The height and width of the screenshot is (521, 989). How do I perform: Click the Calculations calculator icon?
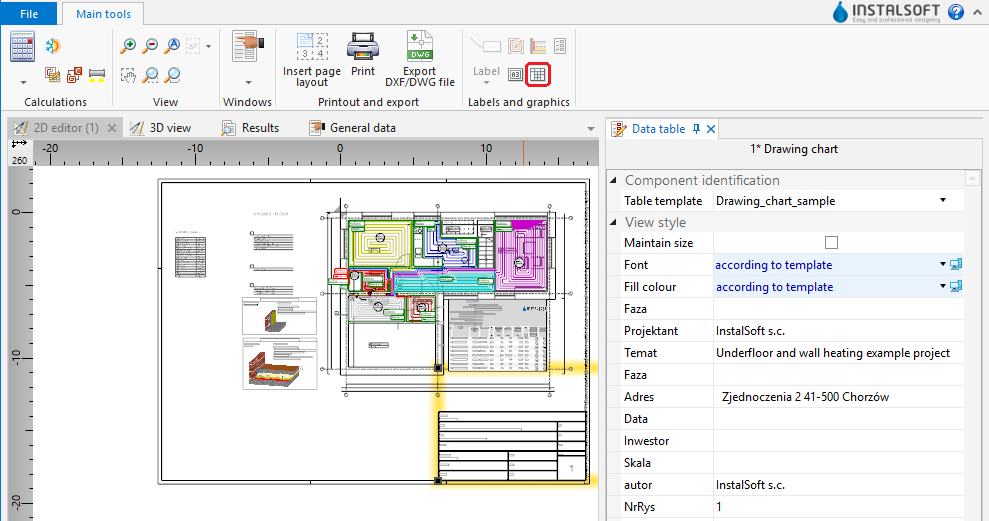(x=23, y=46)
